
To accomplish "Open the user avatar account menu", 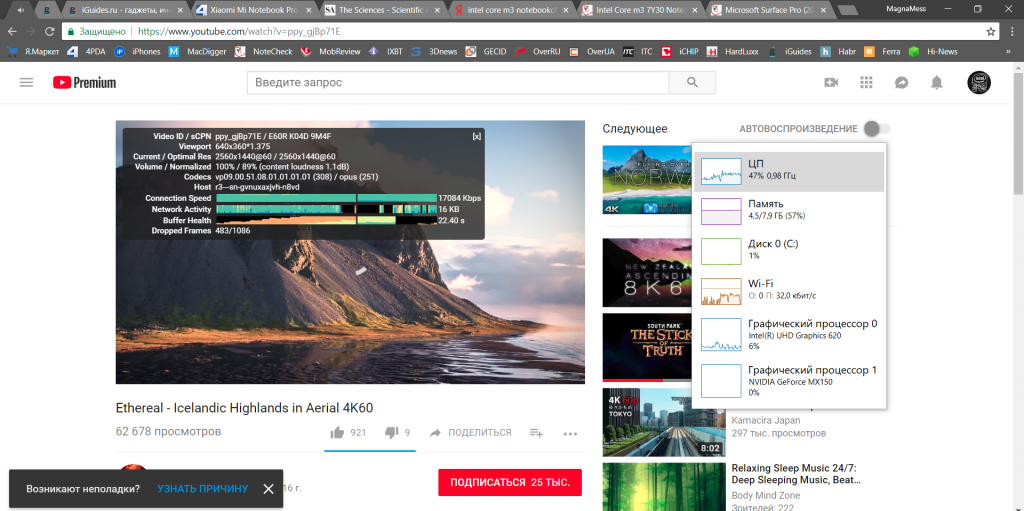I will [x=979, y=83].
